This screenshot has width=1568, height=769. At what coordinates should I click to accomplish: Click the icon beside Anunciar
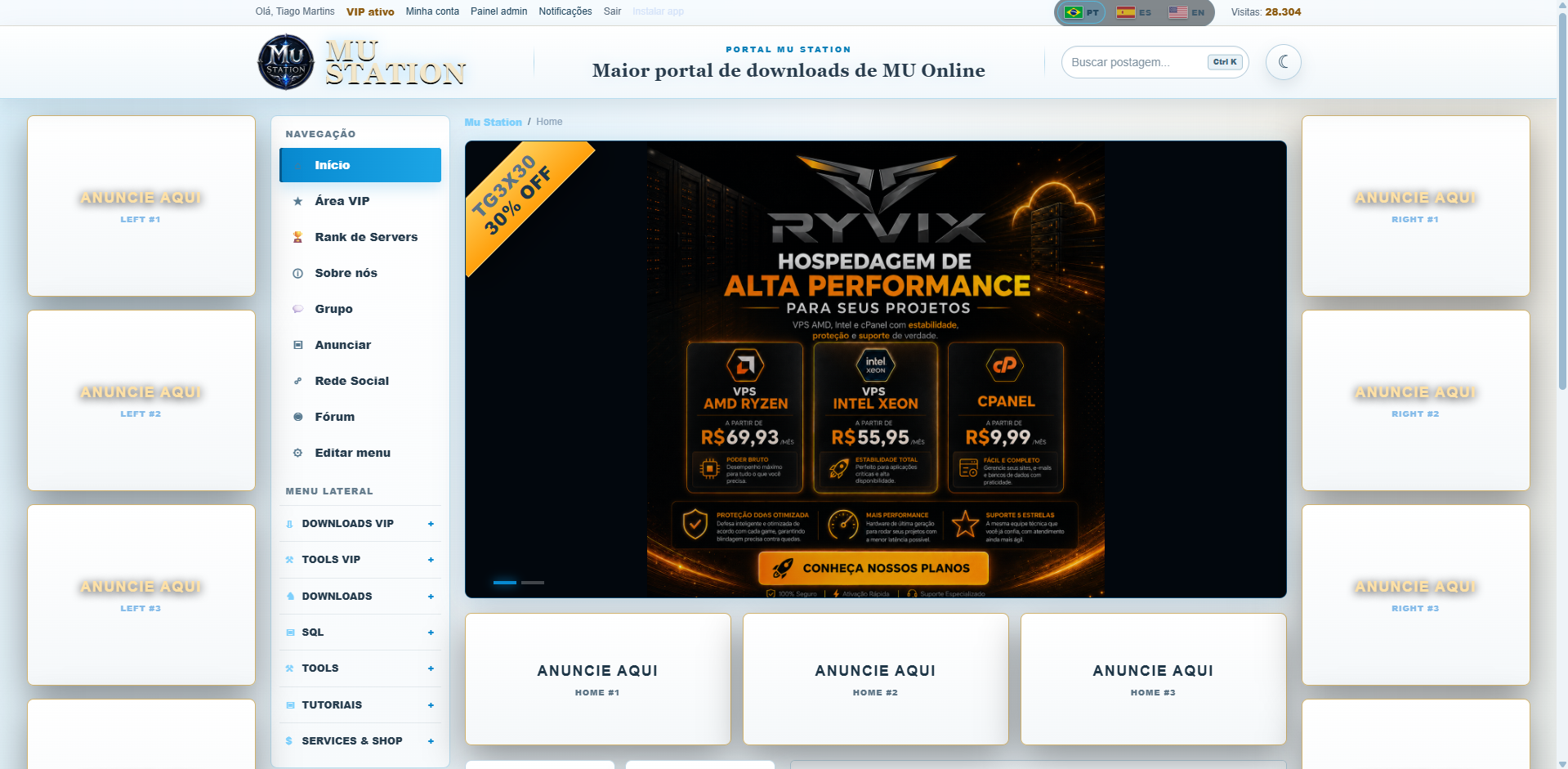(x=298, y=345)
